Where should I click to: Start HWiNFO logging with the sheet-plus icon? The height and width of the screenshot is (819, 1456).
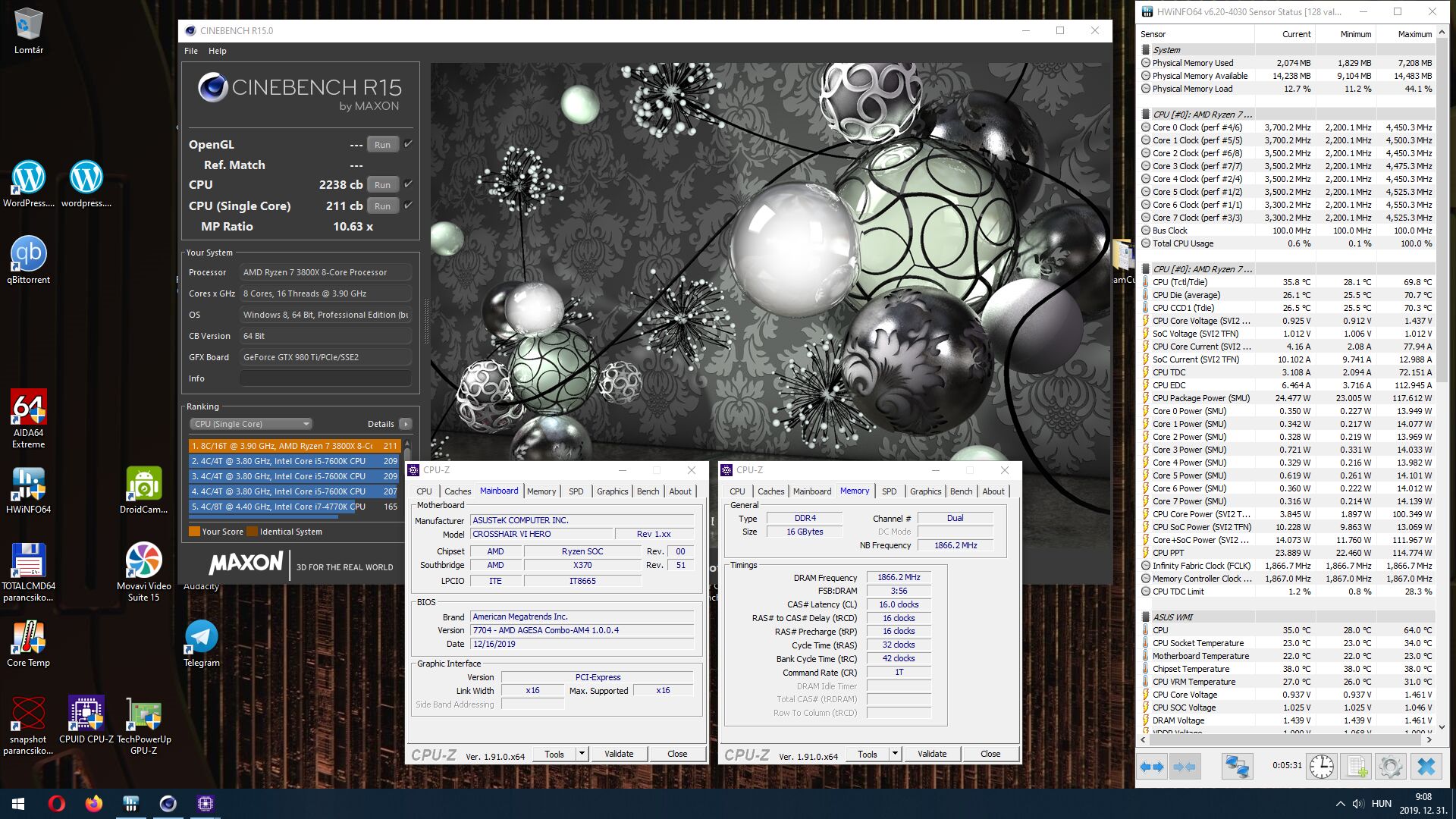[x=1357, y=766]
